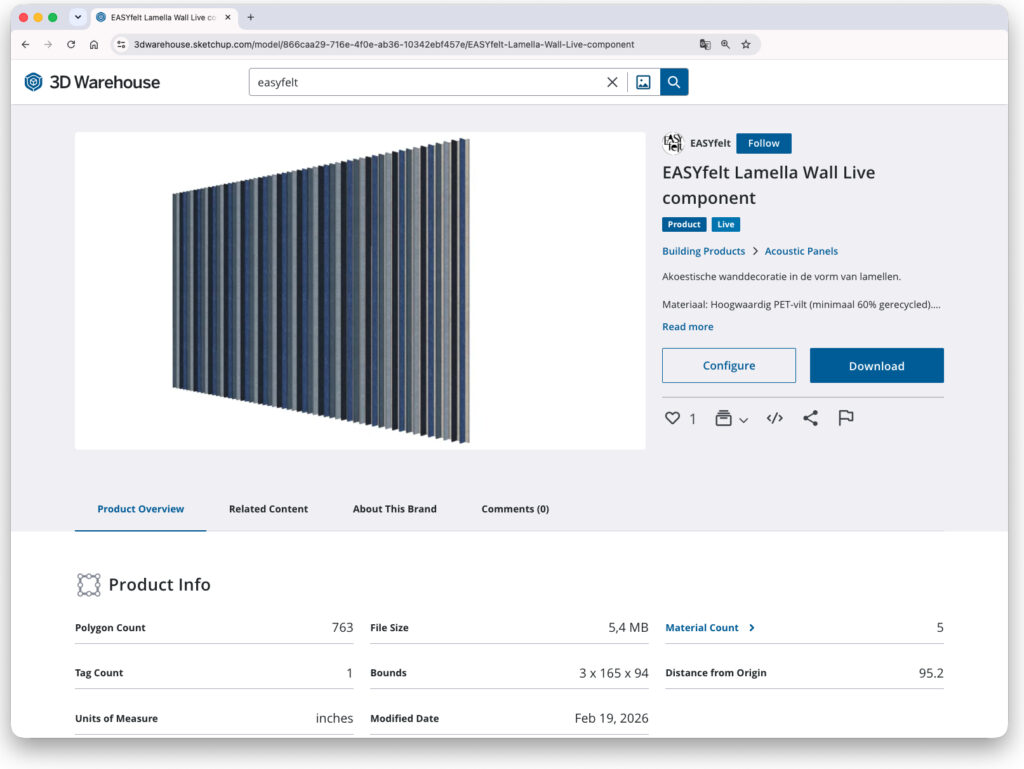Open Material Count details
The height and width of the screenshot is (769, 1024).
coord(701,628)
